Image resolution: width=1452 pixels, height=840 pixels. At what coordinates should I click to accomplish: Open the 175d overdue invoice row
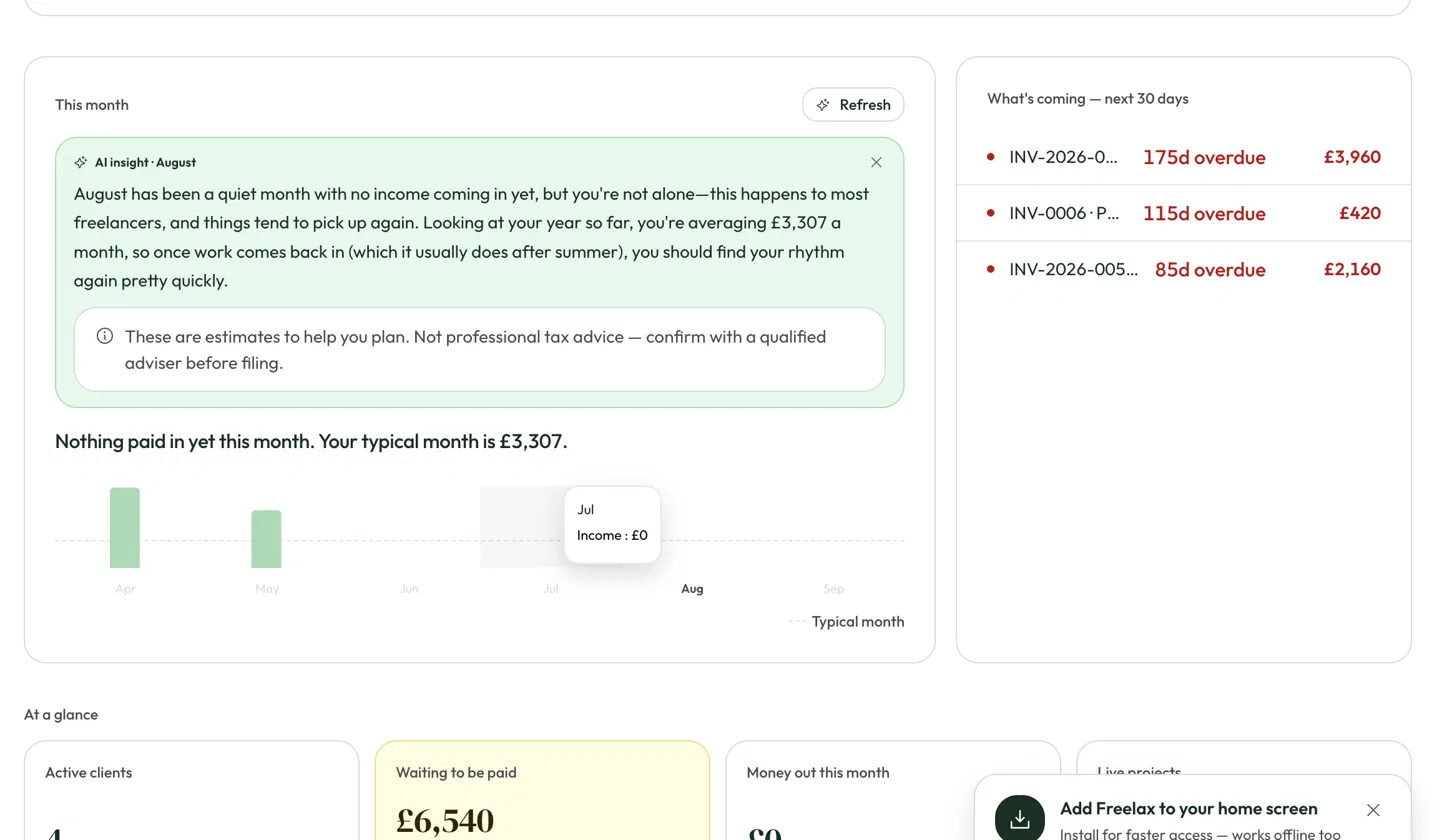coord(1184,157)
